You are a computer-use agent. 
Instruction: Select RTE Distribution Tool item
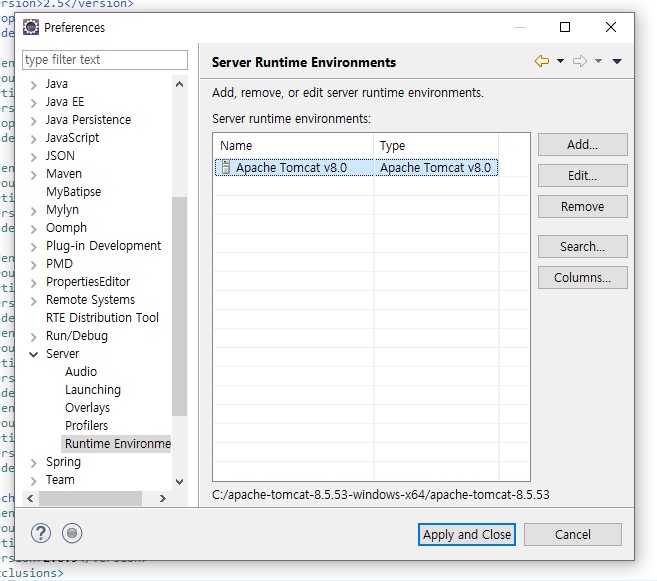(x=102, y=318)
